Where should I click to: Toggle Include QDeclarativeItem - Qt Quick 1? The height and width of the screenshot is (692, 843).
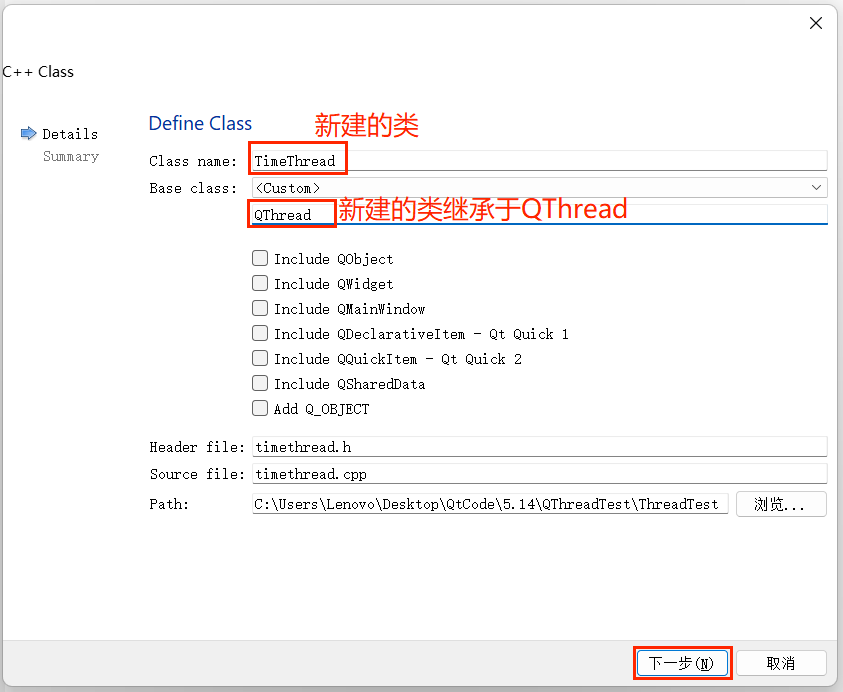[x=260, y=333]
